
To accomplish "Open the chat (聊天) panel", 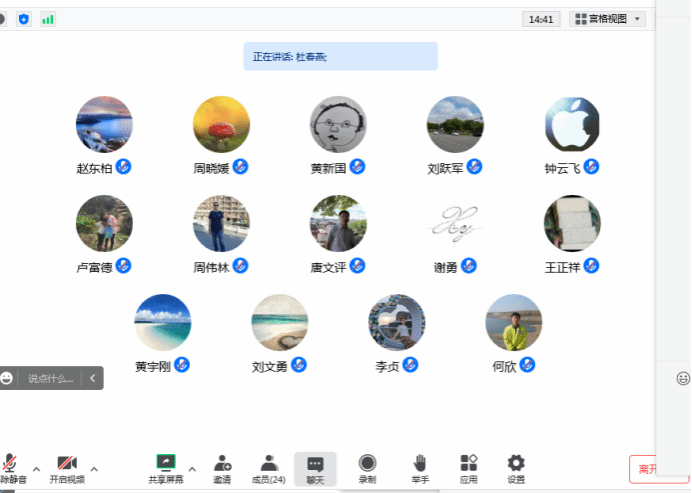I will tap(315, 469).
